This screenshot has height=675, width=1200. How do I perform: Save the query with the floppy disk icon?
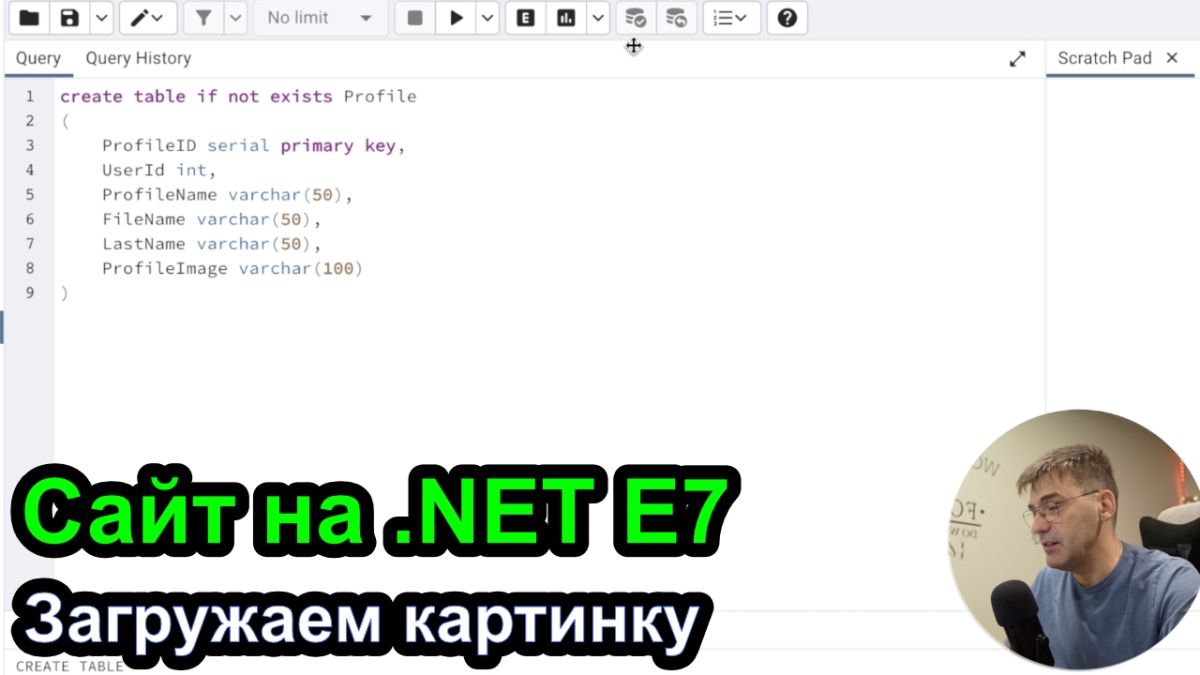point(69,18)
